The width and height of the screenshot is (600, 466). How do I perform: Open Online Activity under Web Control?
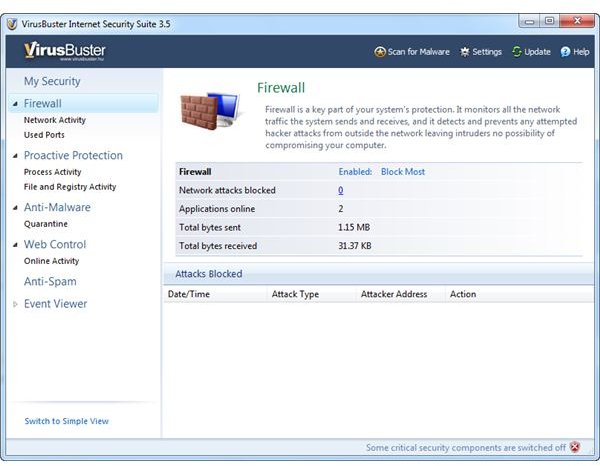51,261
